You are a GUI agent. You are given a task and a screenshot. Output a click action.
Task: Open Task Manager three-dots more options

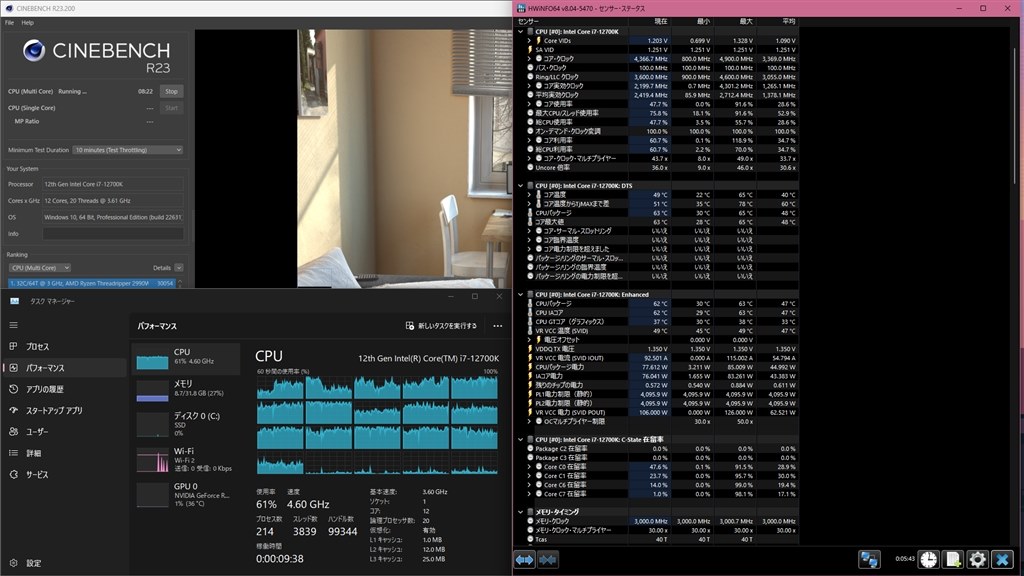(x=498, y=326)
